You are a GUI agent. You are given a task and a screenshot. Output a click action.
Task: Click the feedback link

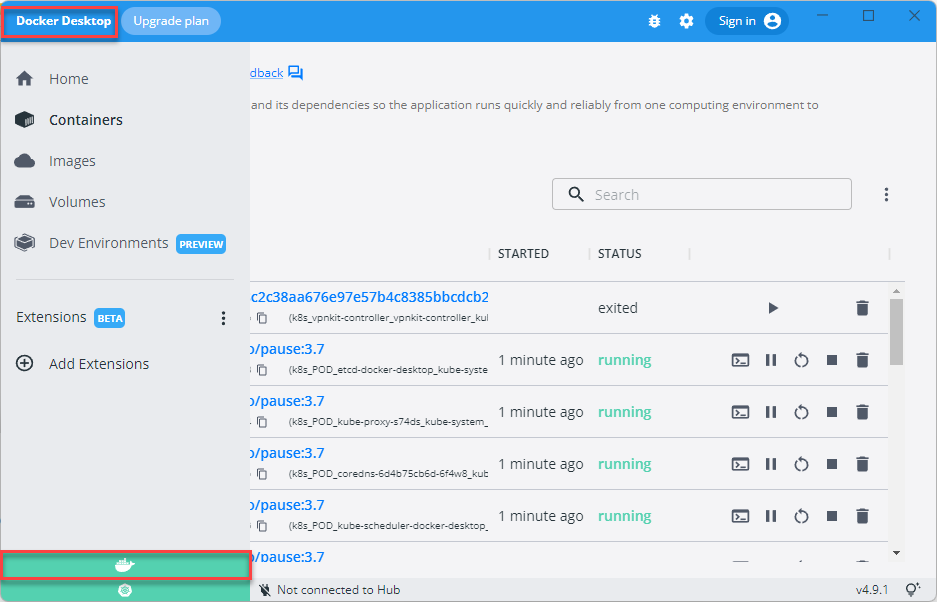pyautogui.click(x=267, y=73)
